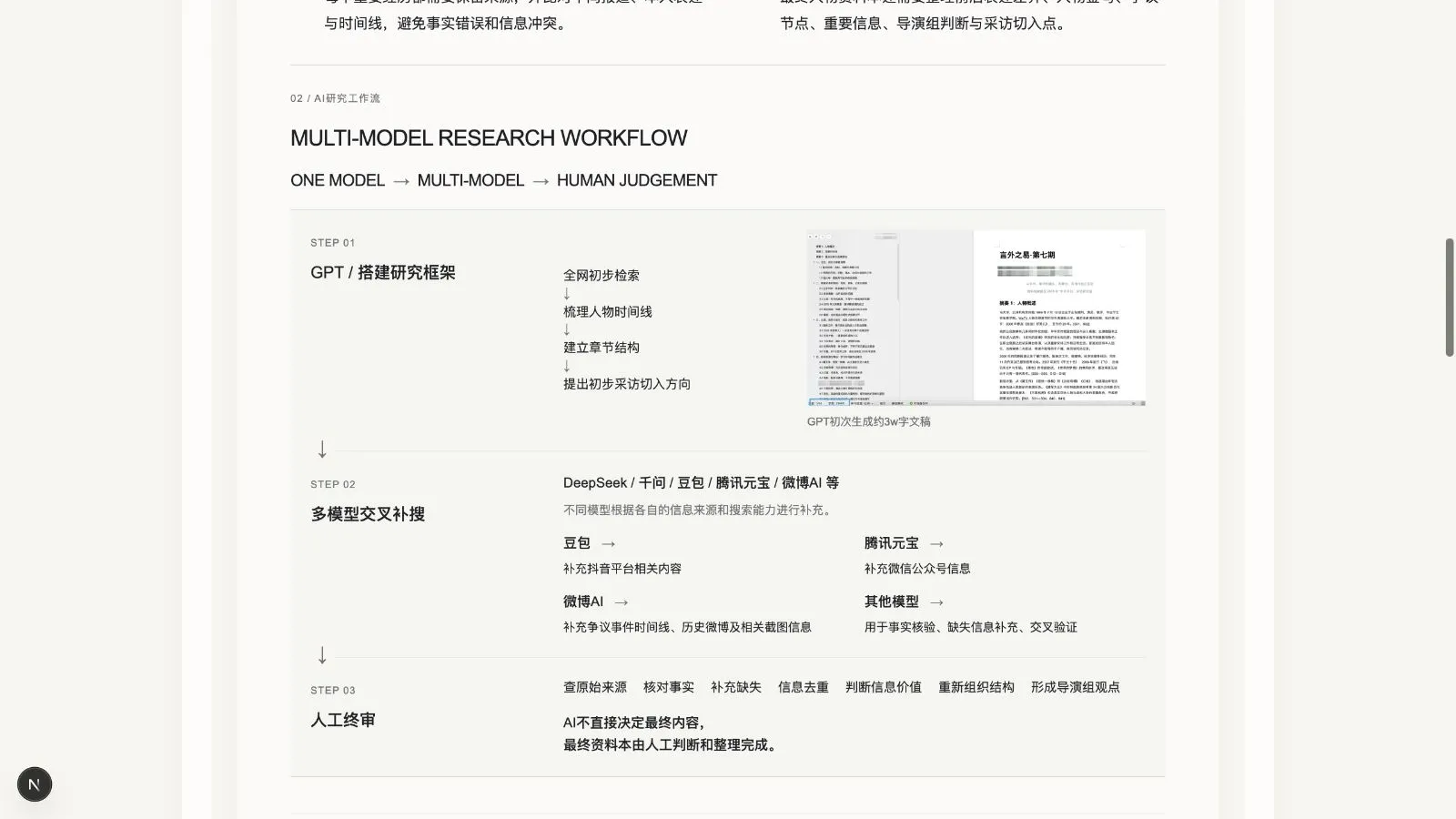Click the STEP 01 label

pyautogui.click(x=333, y=243)
